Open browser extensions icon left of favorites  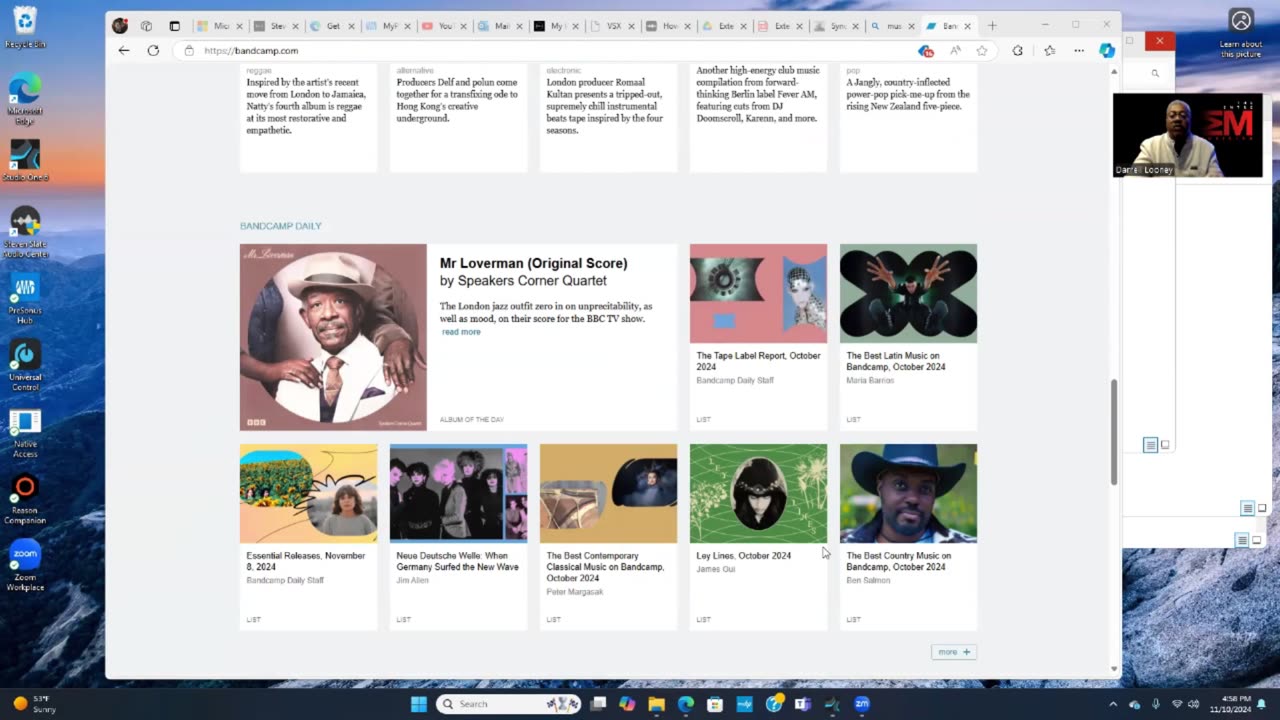[1017, 50]
